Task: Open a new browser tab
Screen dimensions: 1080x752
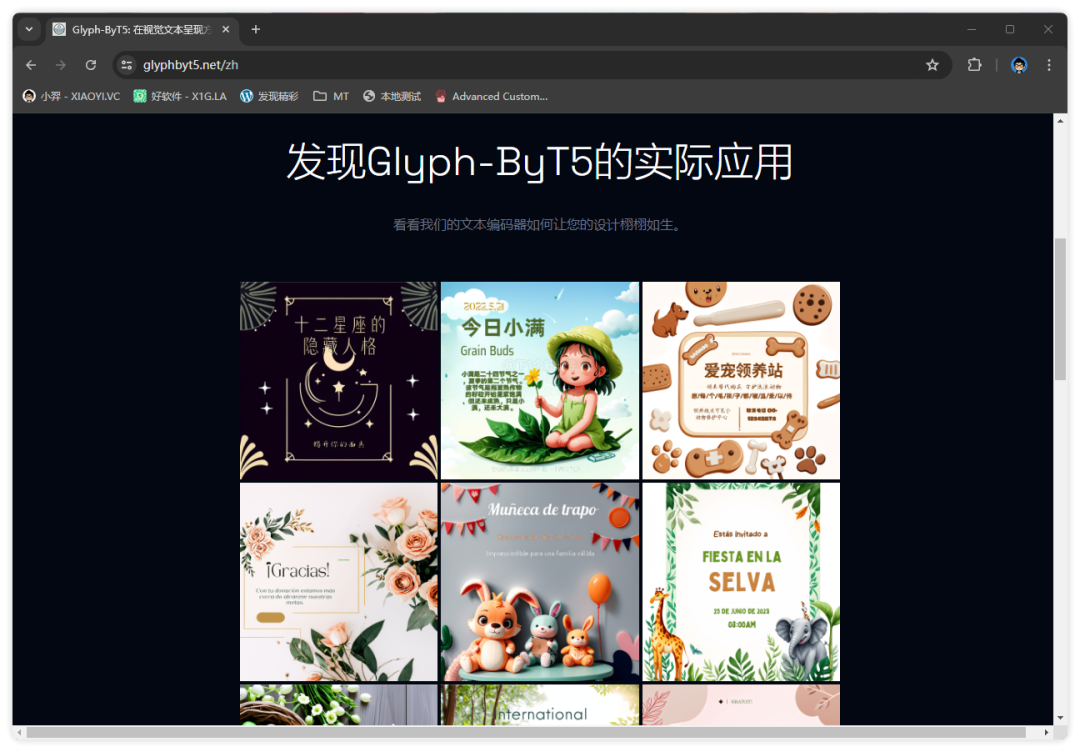Action: point(256,30)
